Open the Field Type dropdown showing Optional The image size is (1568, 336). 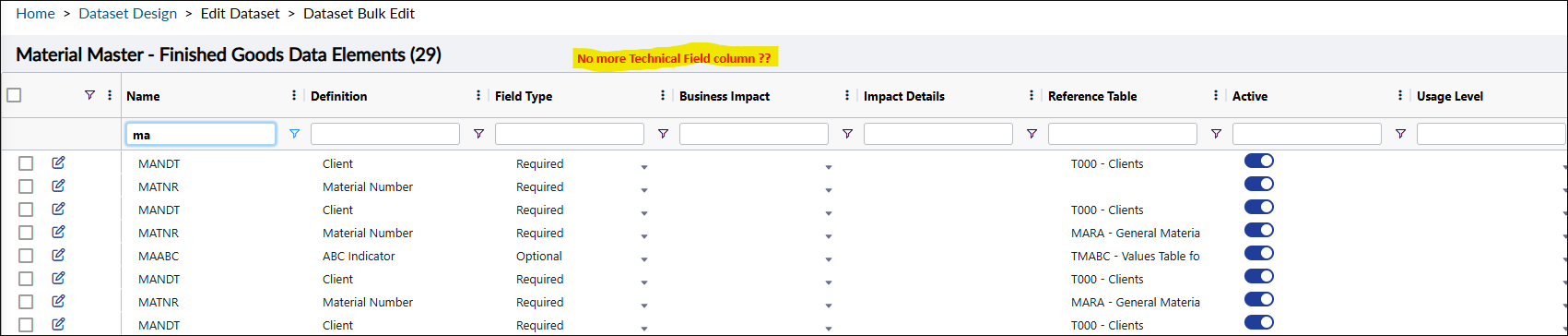644,259
